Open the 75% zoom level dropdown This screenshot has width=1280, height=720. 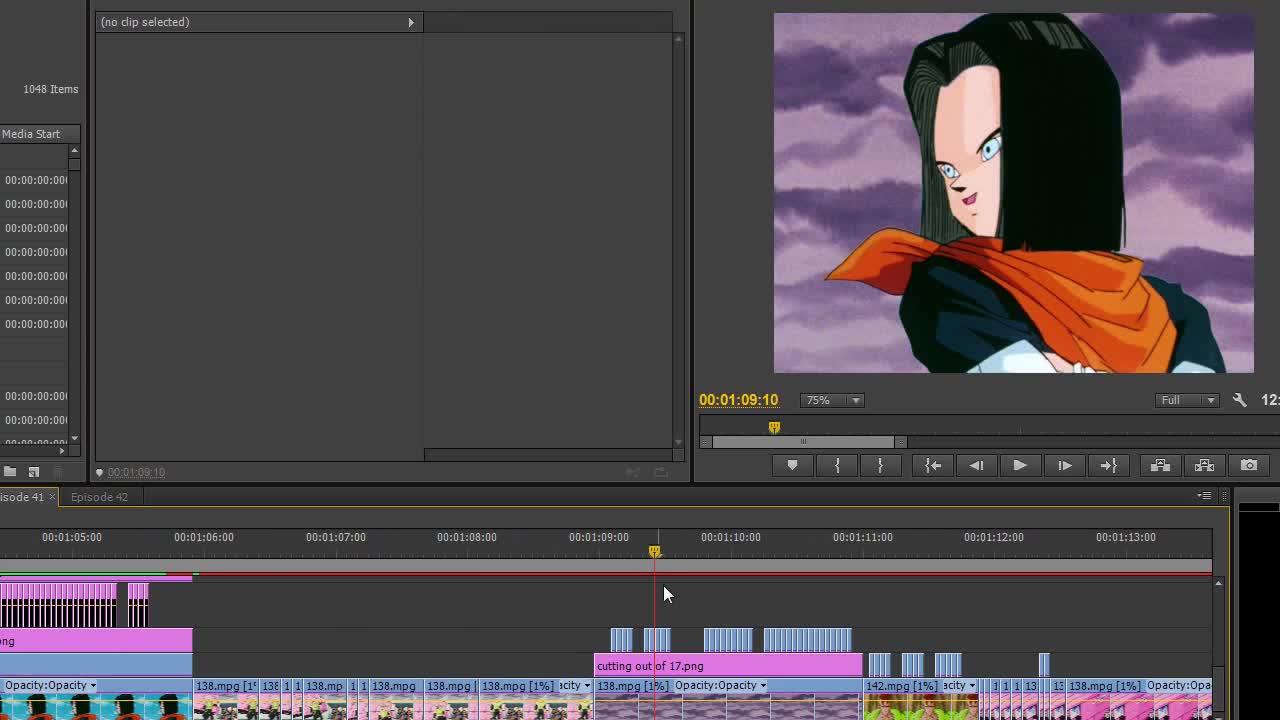coord(833,400)
